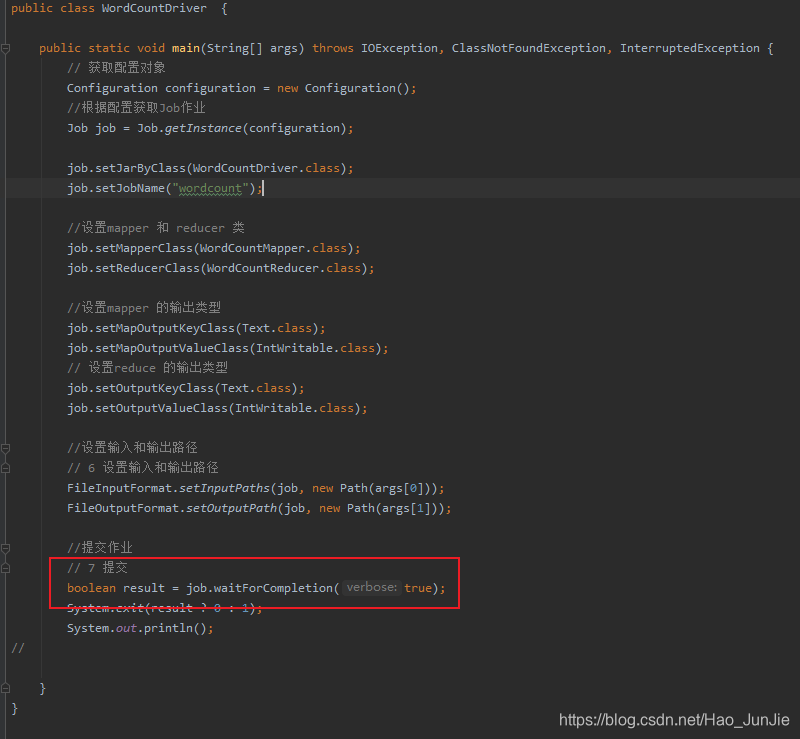Click 'new Configuration()' constructor call
This screenshot has height=739, width=800.
click(343, 88)
